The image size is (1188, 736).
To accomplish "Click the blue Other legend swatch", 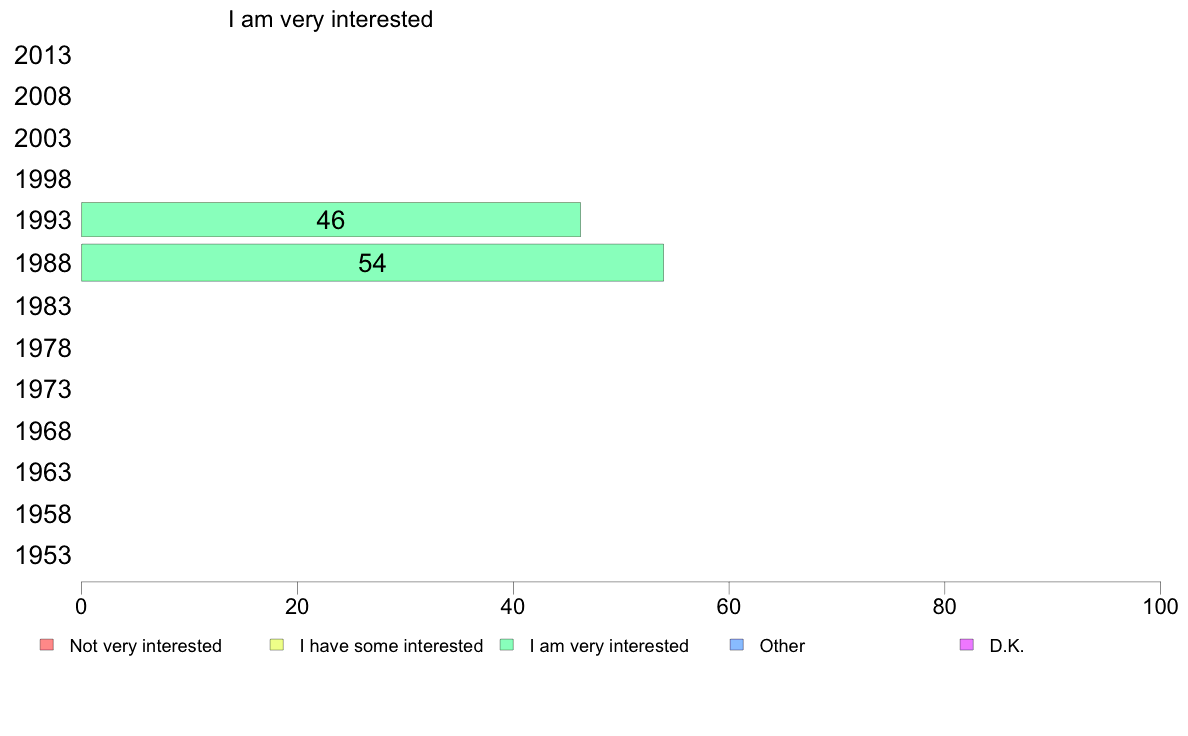I will coord(736,645).
